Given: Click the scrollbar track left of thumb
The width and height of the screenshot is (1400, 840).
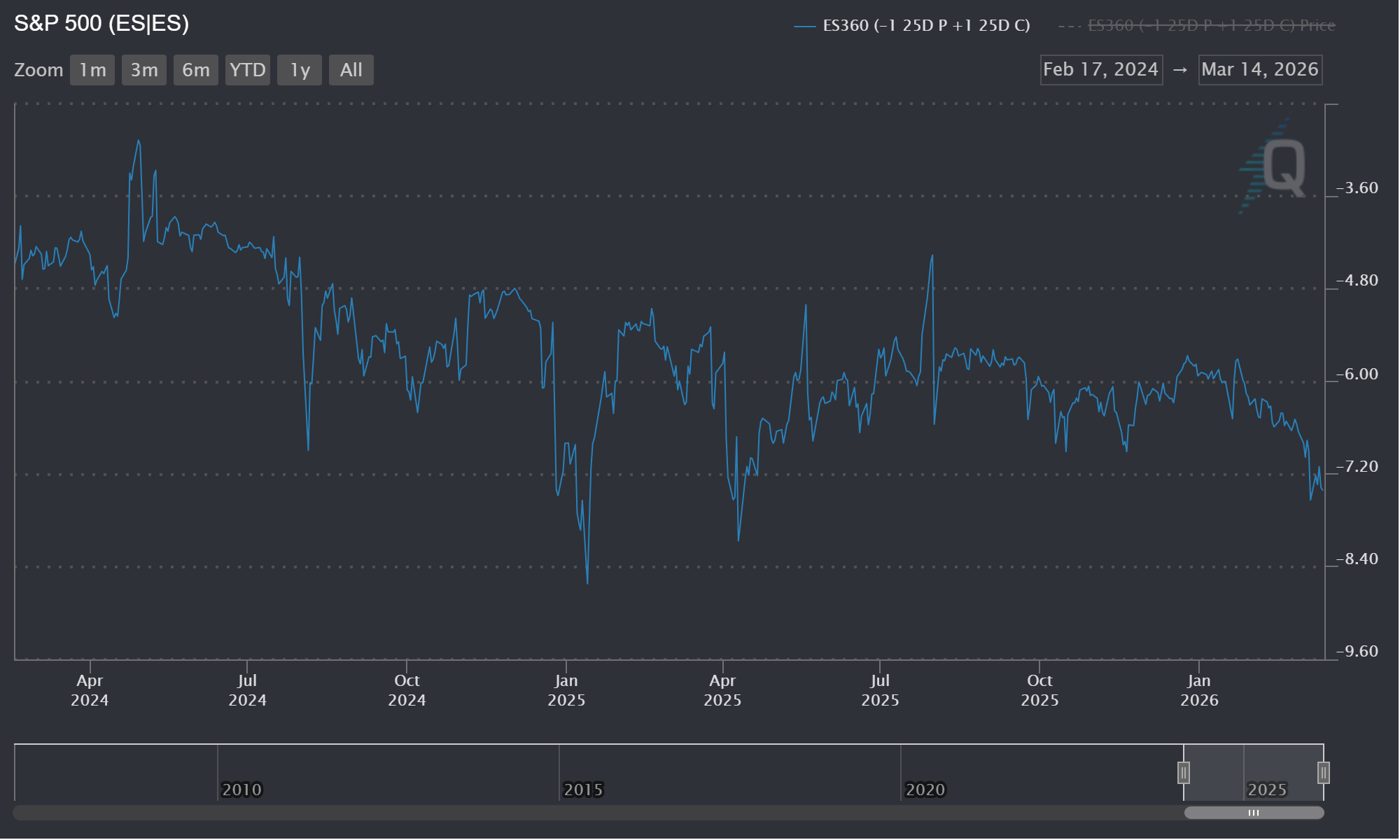Looking at the screenshot, I should point(595,813).
